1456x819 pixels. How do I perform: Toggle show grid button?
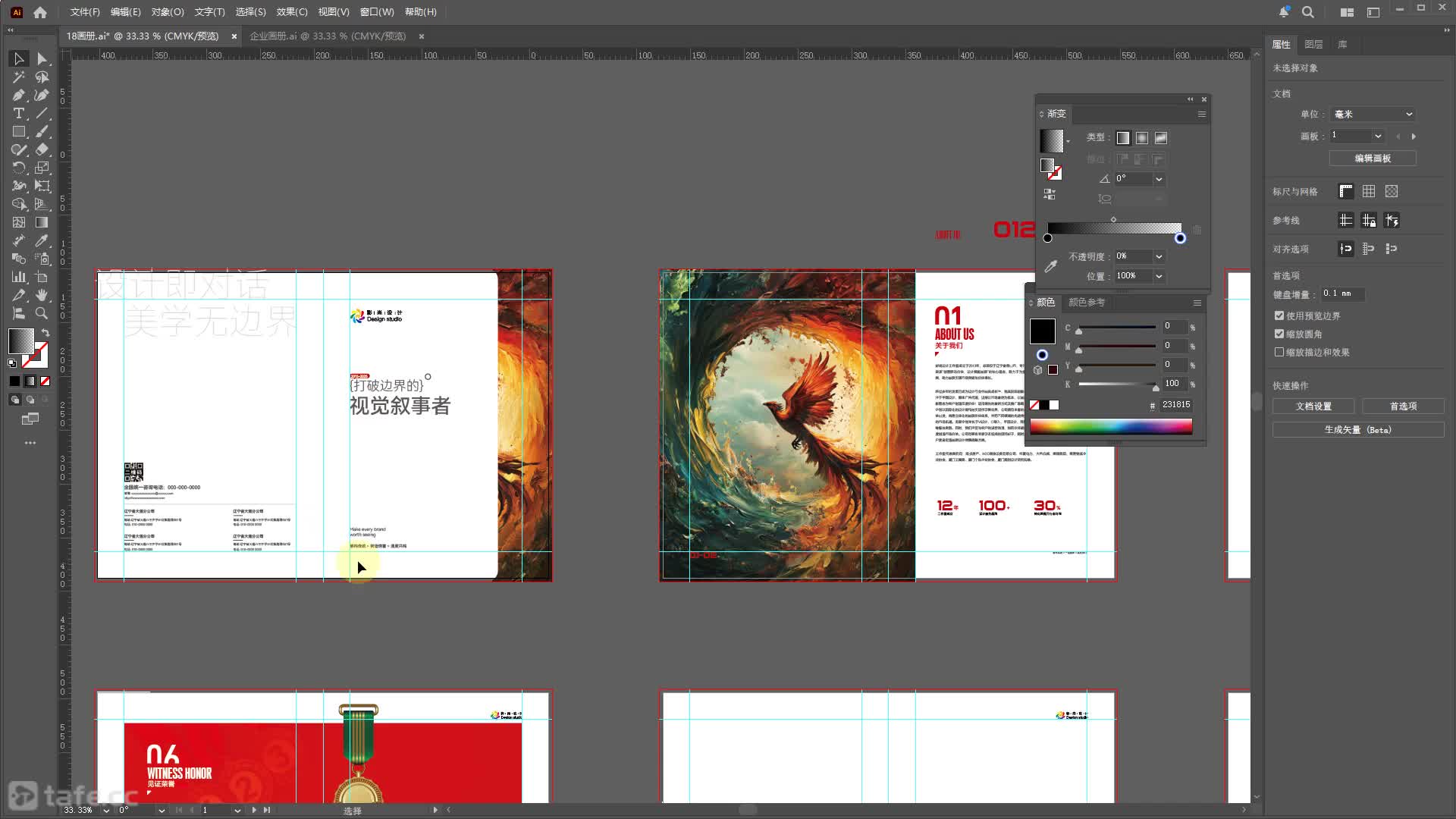pyautogui.click(x=1369, y=192)
